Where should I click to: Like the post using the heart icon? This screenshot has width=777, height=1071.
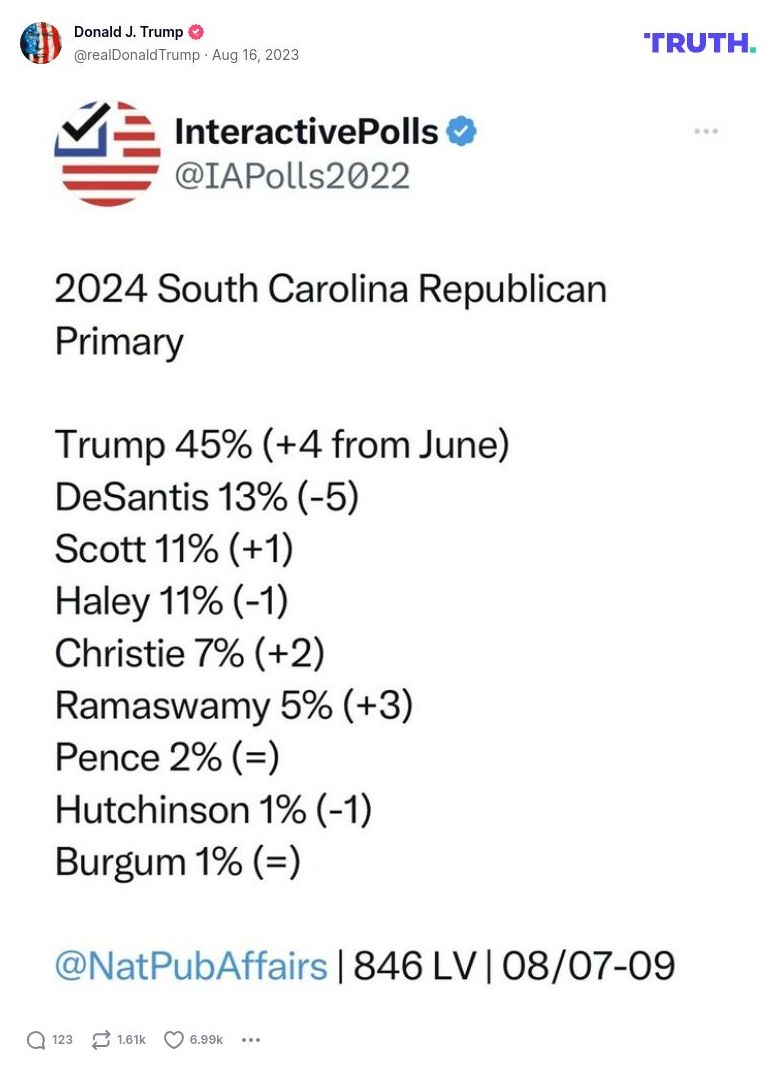pos(172,1040)
